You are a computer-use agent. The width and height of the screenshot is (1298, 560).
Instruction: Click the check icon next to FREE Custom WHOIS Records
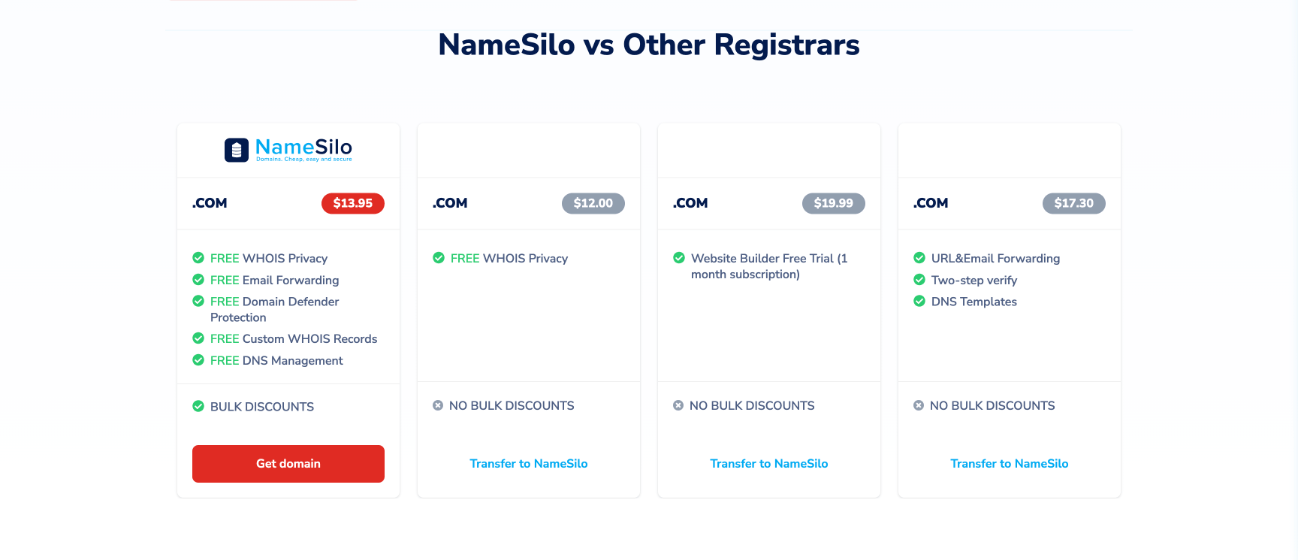coord(198,339)
